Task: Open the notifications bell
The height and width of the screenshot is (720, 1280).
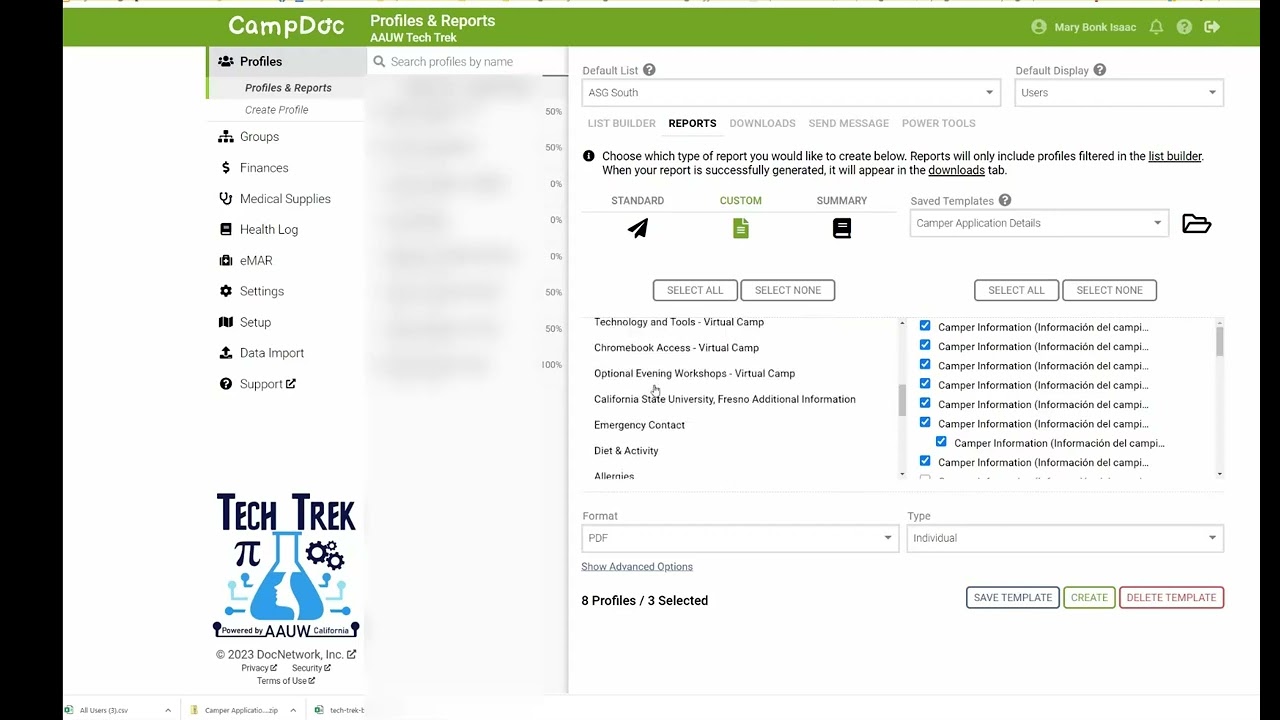Action: [1156, 27]
